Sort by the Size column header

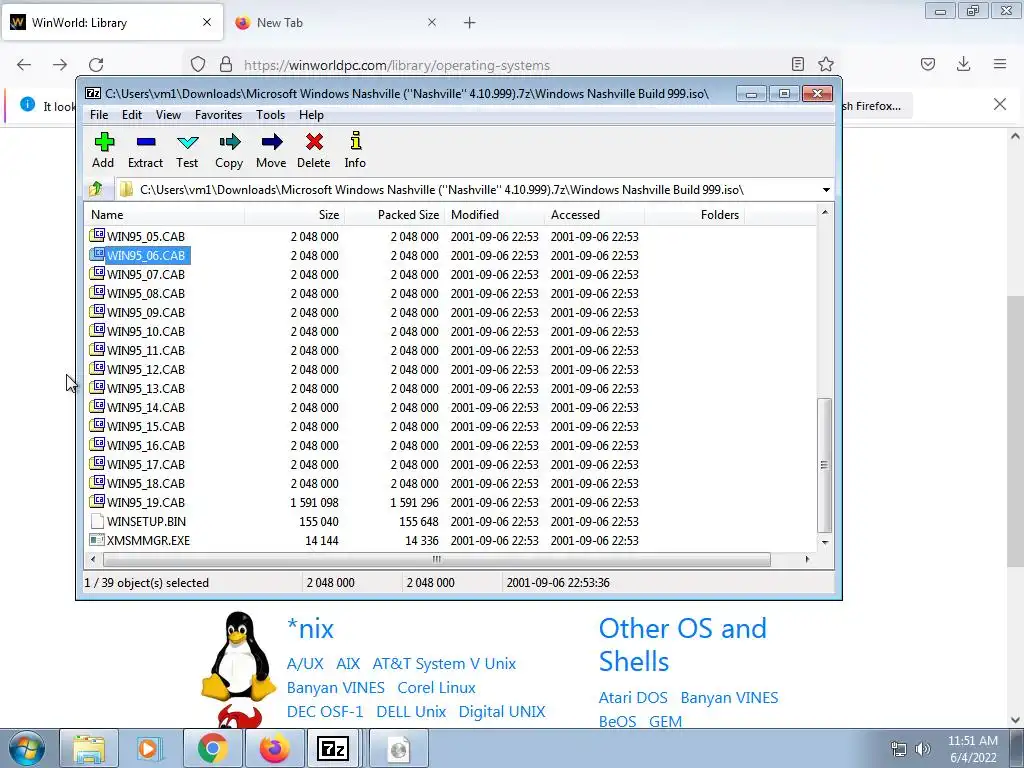(295, 215)
